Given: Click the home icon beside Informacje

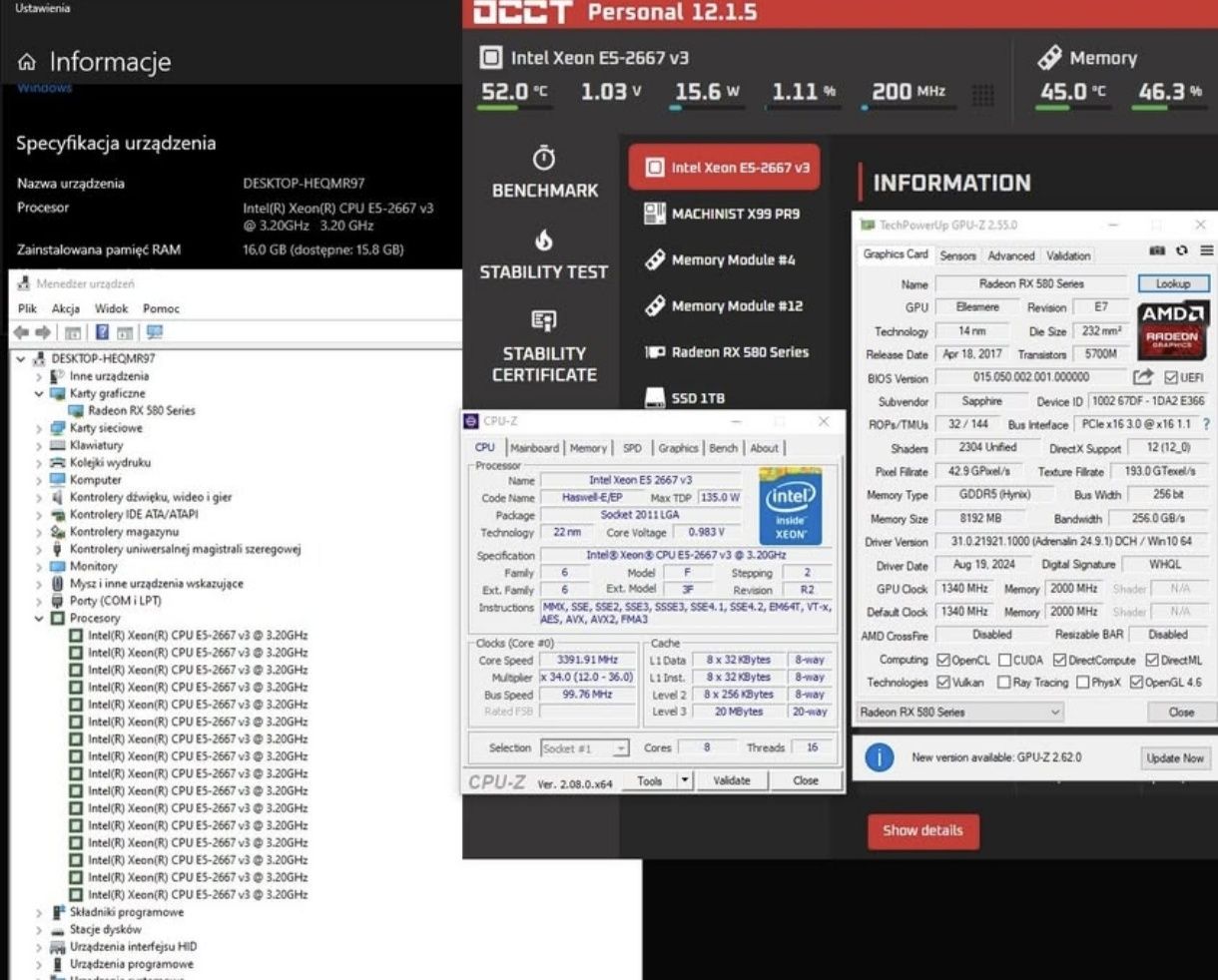Looking at the screenshot, I should pos(27,63).
